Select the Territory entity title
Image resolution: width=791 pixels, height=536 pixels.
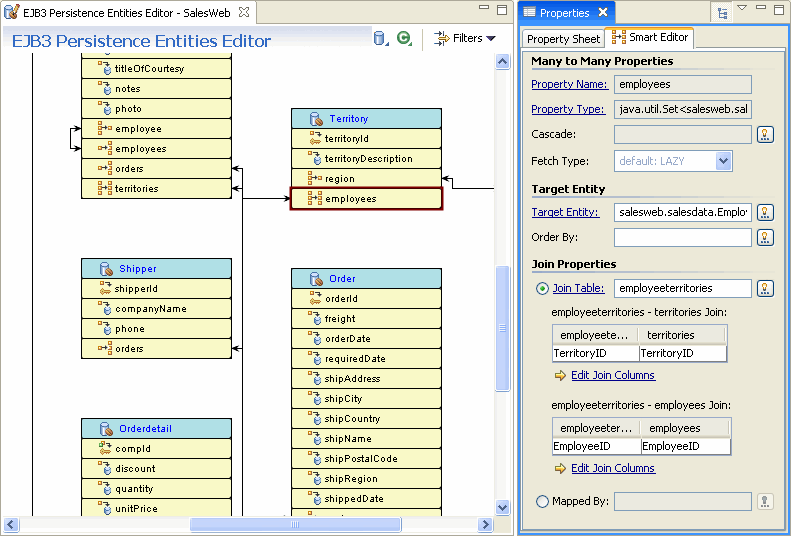point(349,118)
